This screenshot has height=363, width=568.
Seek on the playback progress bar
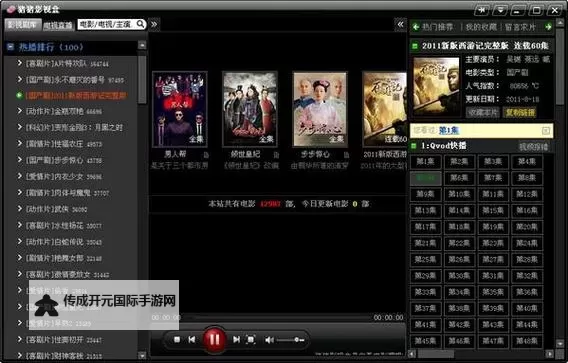pyautogui.click(x=277, y=317)
